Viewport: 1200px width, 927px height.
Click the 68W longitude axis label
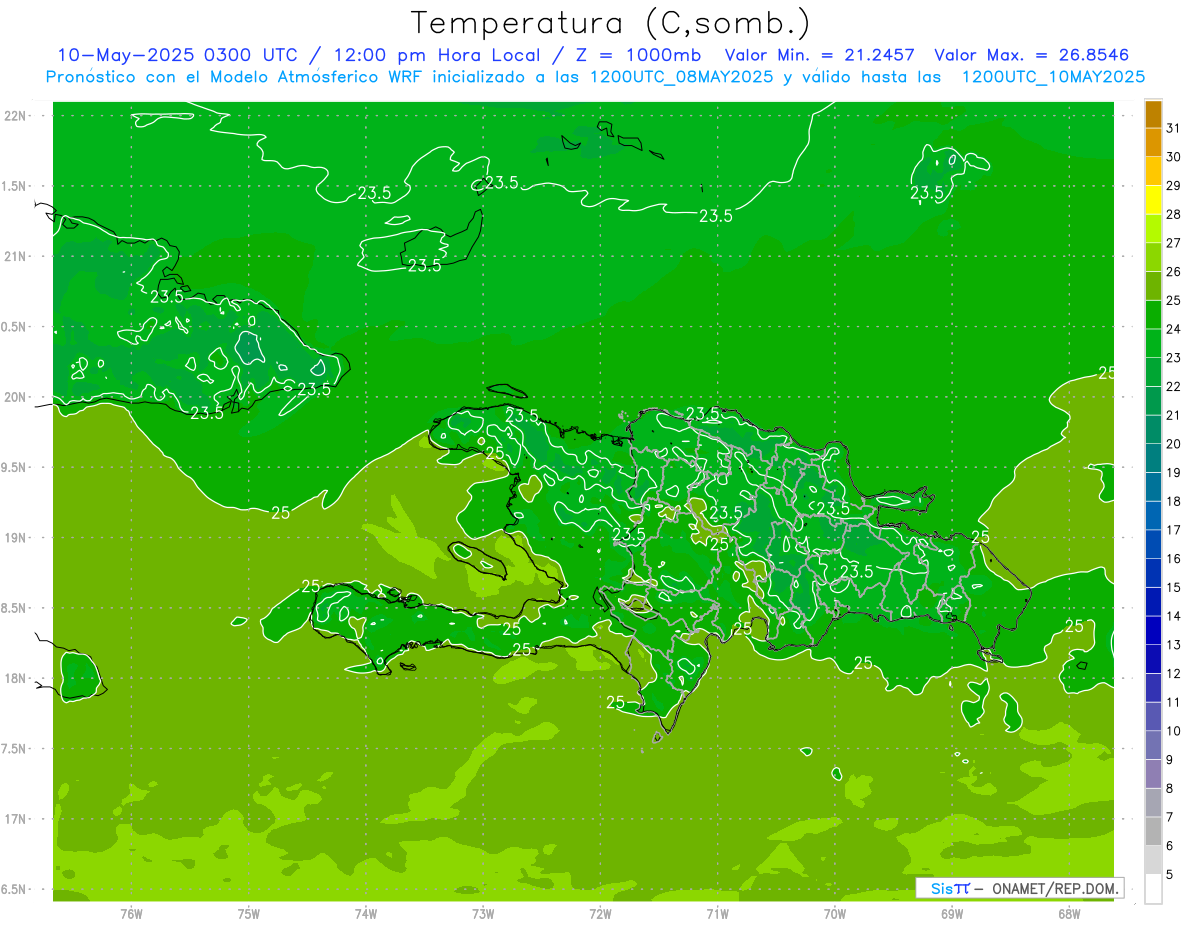point(1069,913)
